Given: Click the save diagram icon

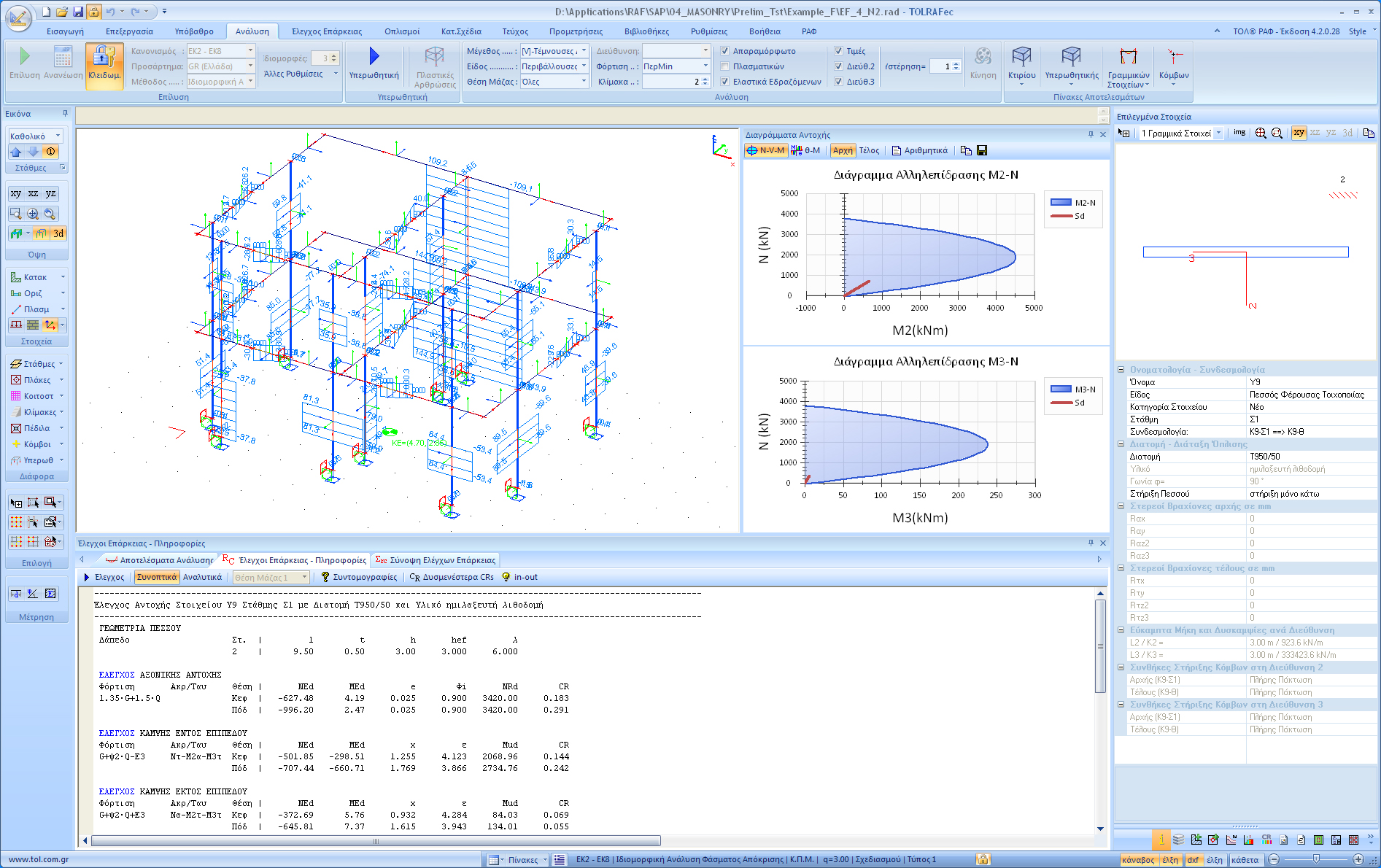Looking at the screenshot, I should pos(982,150).
